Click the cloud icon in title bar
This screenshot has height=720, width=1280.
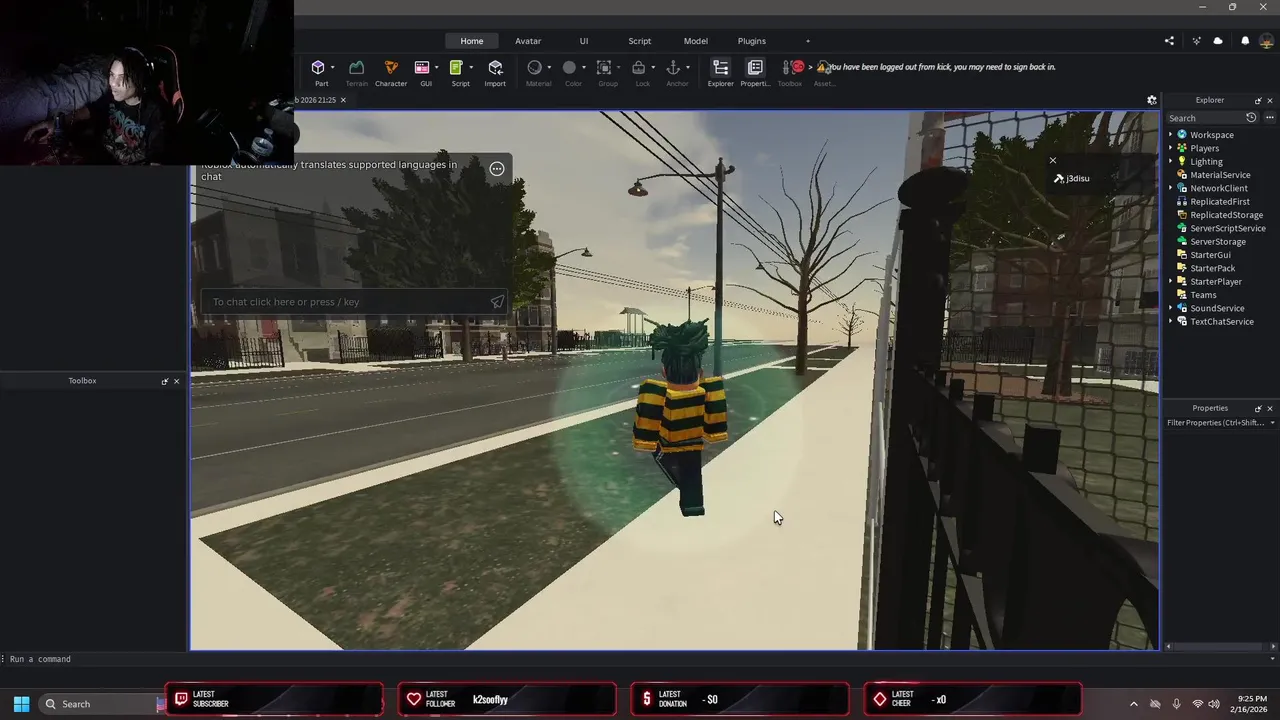pyautogui.click(x=1218, y=41)
